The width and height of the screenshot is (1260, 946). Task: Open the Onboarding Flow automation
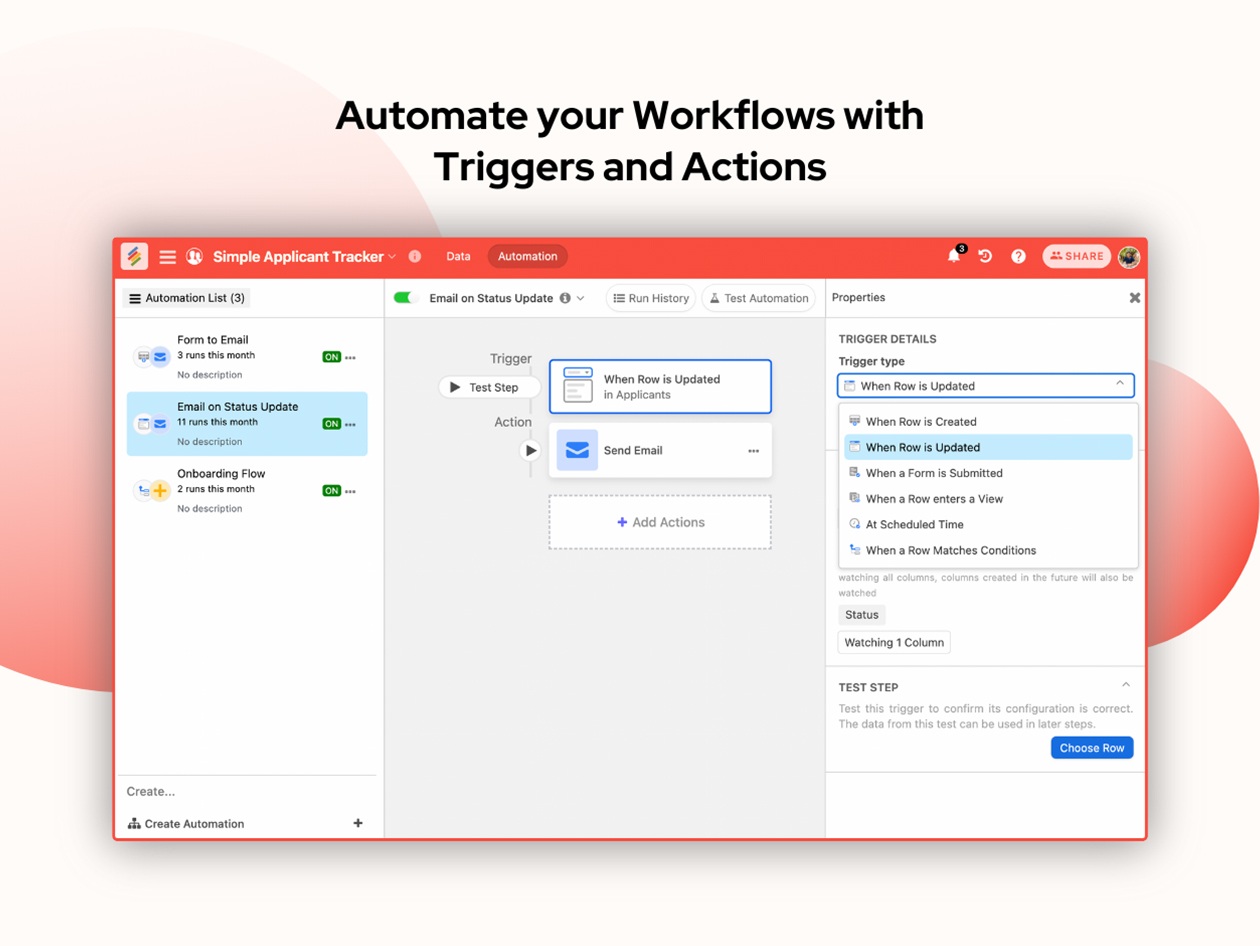coord(247,490)
